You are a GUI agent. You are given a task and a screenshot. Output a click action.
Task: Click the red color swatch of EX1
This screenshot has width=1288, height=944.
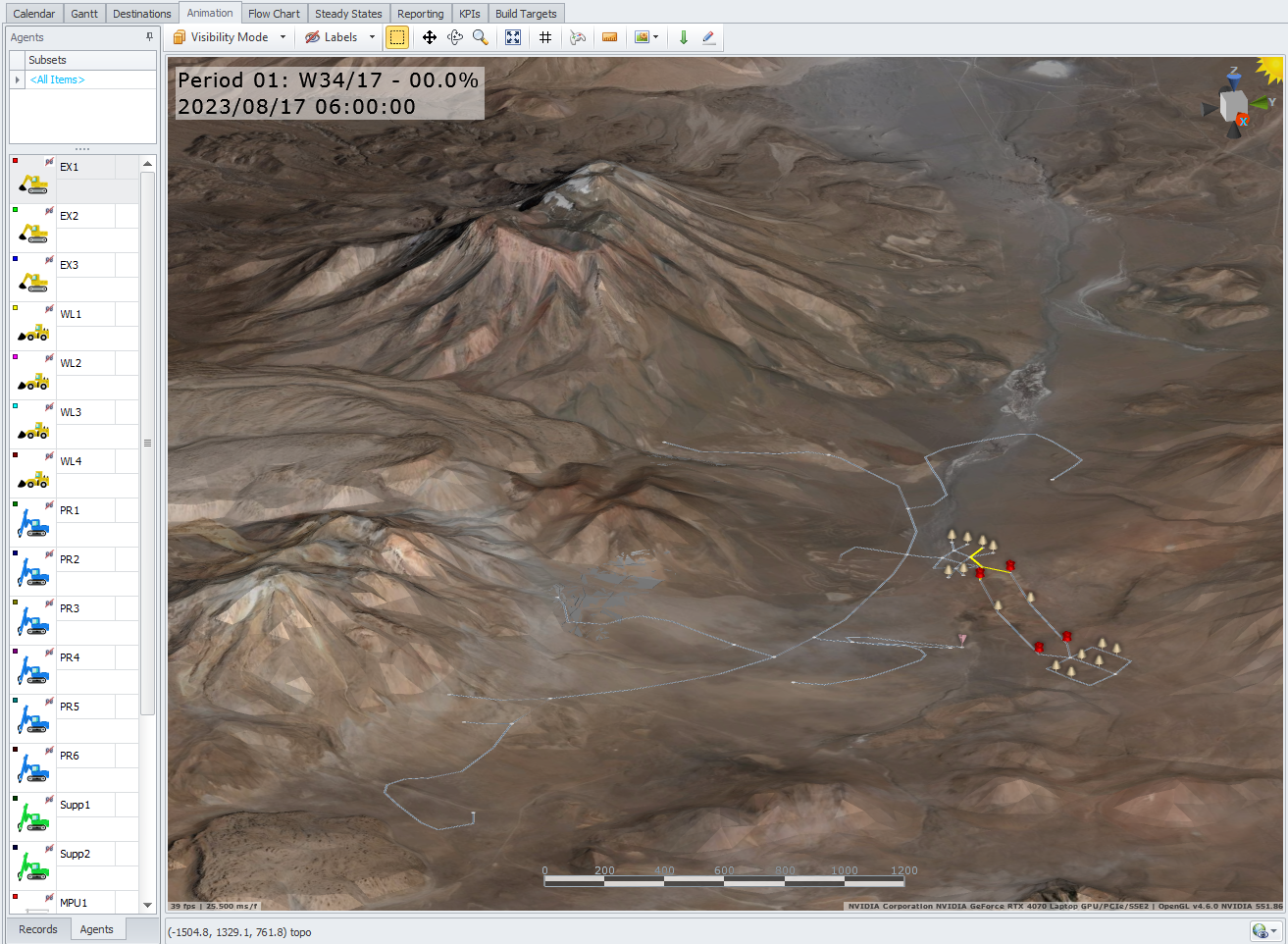tap(15, 161)
